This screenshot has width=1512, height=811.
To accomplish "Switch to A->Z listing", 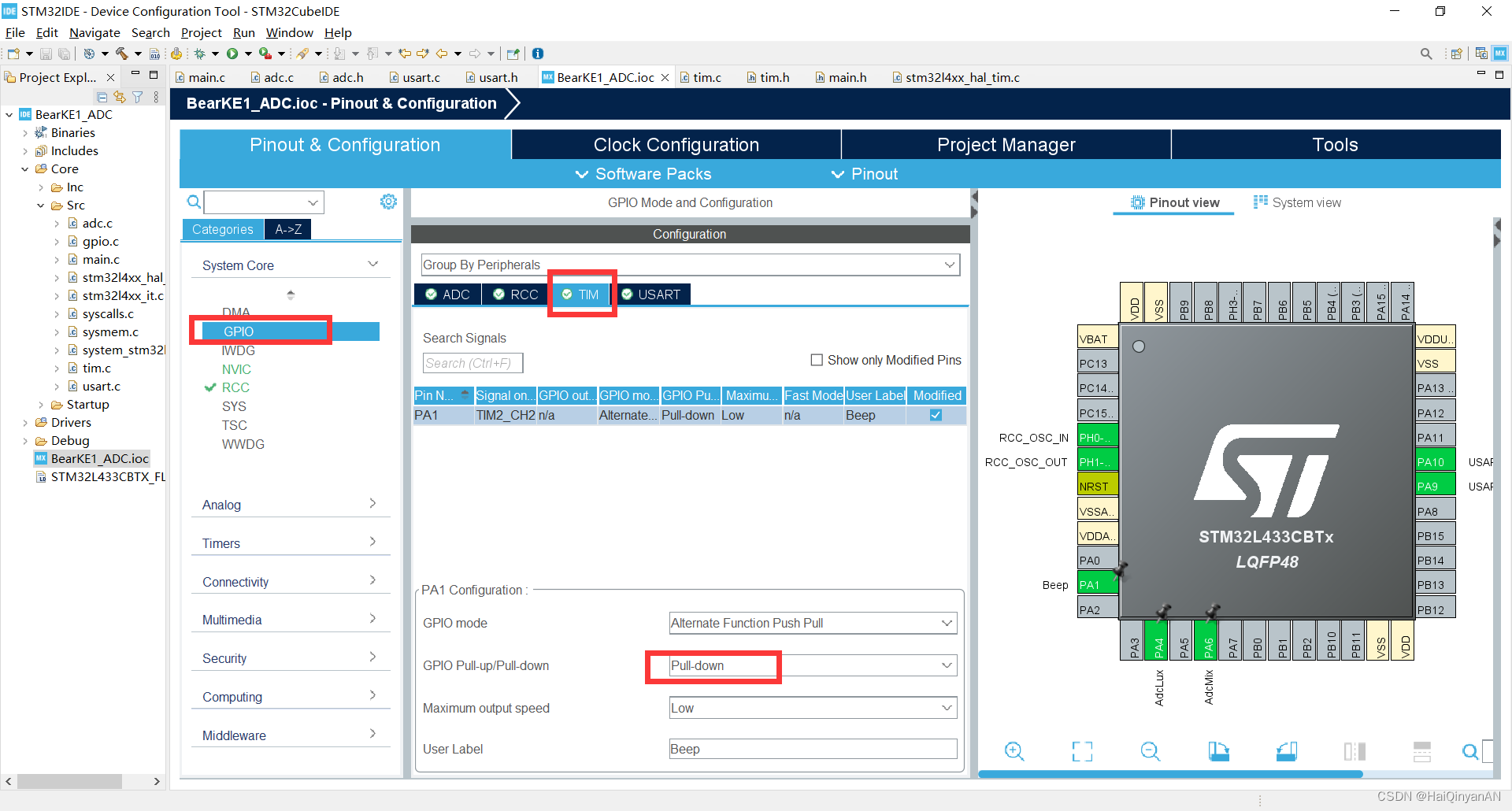I will point(288,229).
